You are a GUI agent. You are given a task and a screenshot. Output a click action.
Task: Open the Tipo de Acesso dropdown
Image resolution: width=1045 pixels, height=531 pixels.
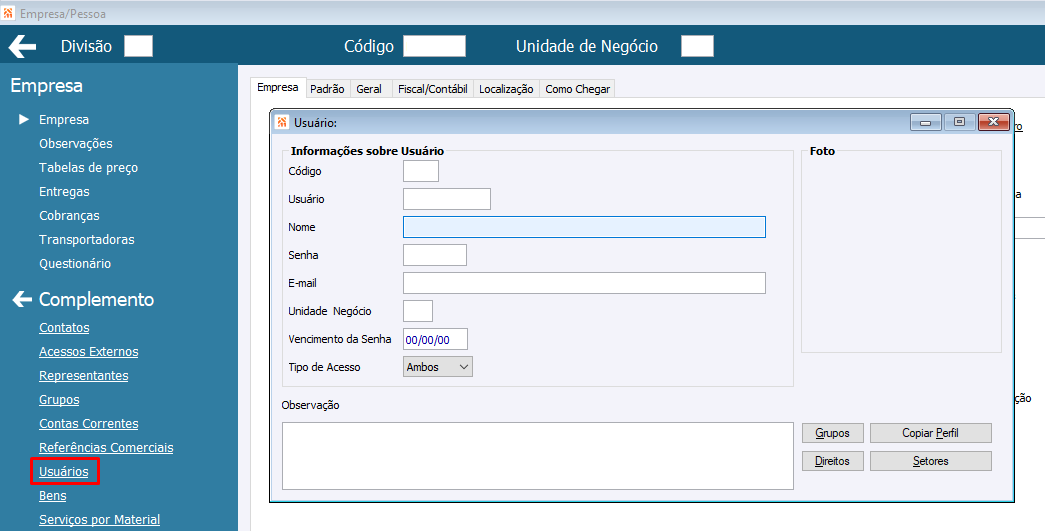[x=438, y=367]
